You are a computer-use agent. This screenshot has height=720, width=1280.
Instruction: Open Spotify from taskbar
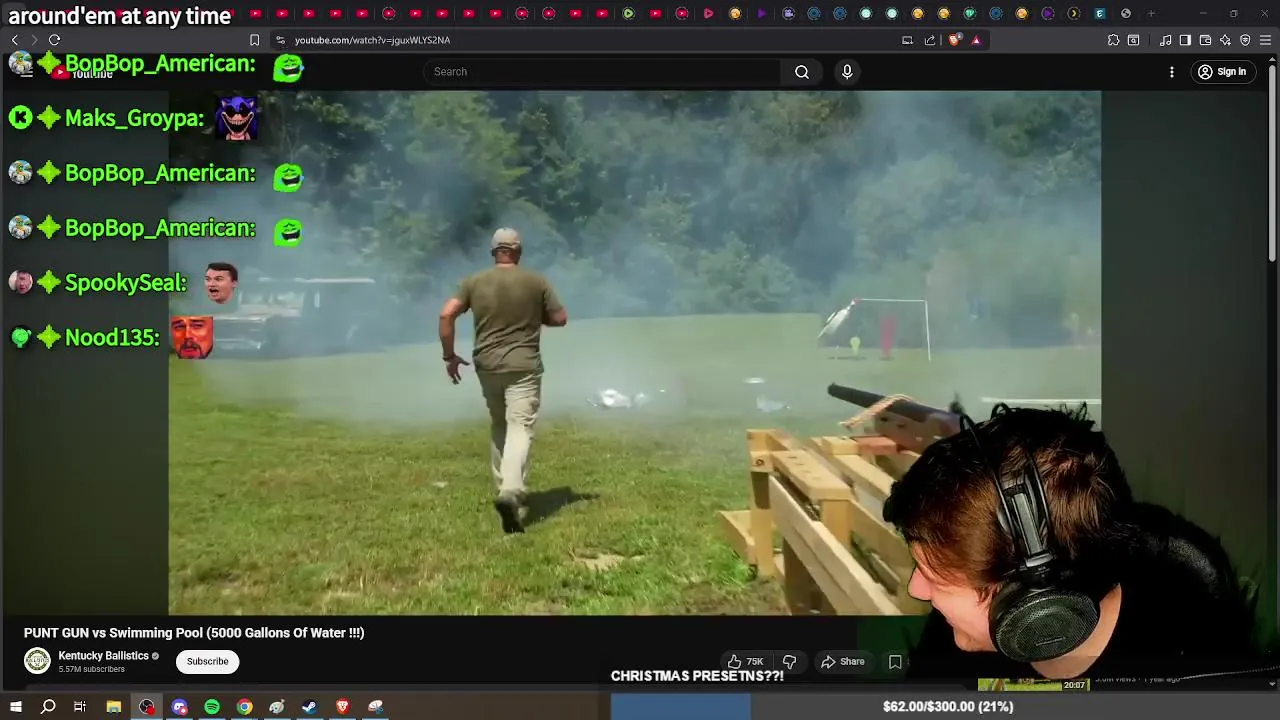pyautogui.click(x=212, y=707)
